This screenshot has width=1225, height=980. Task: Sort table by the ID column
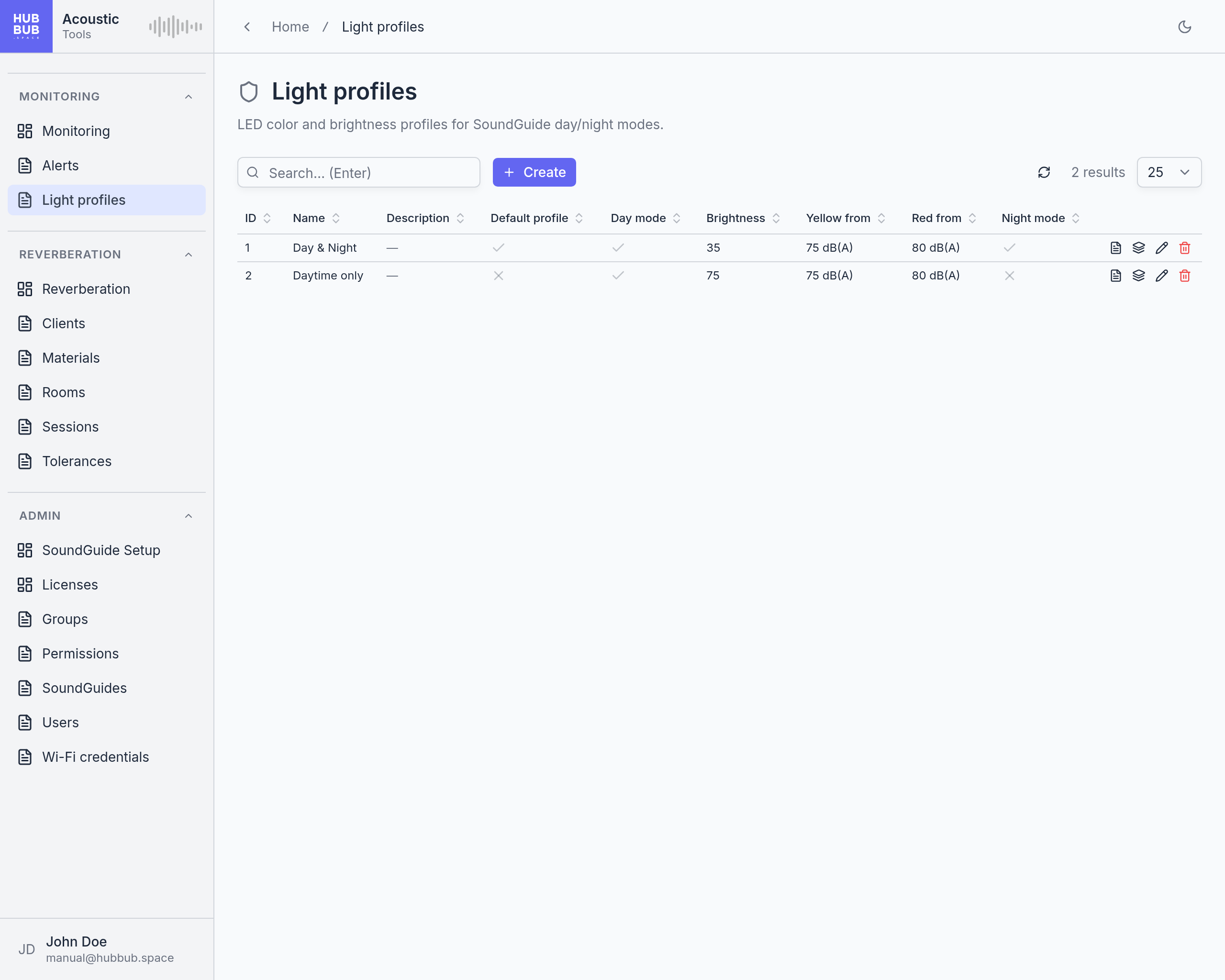pyautogui.click(x=257, y=218)
